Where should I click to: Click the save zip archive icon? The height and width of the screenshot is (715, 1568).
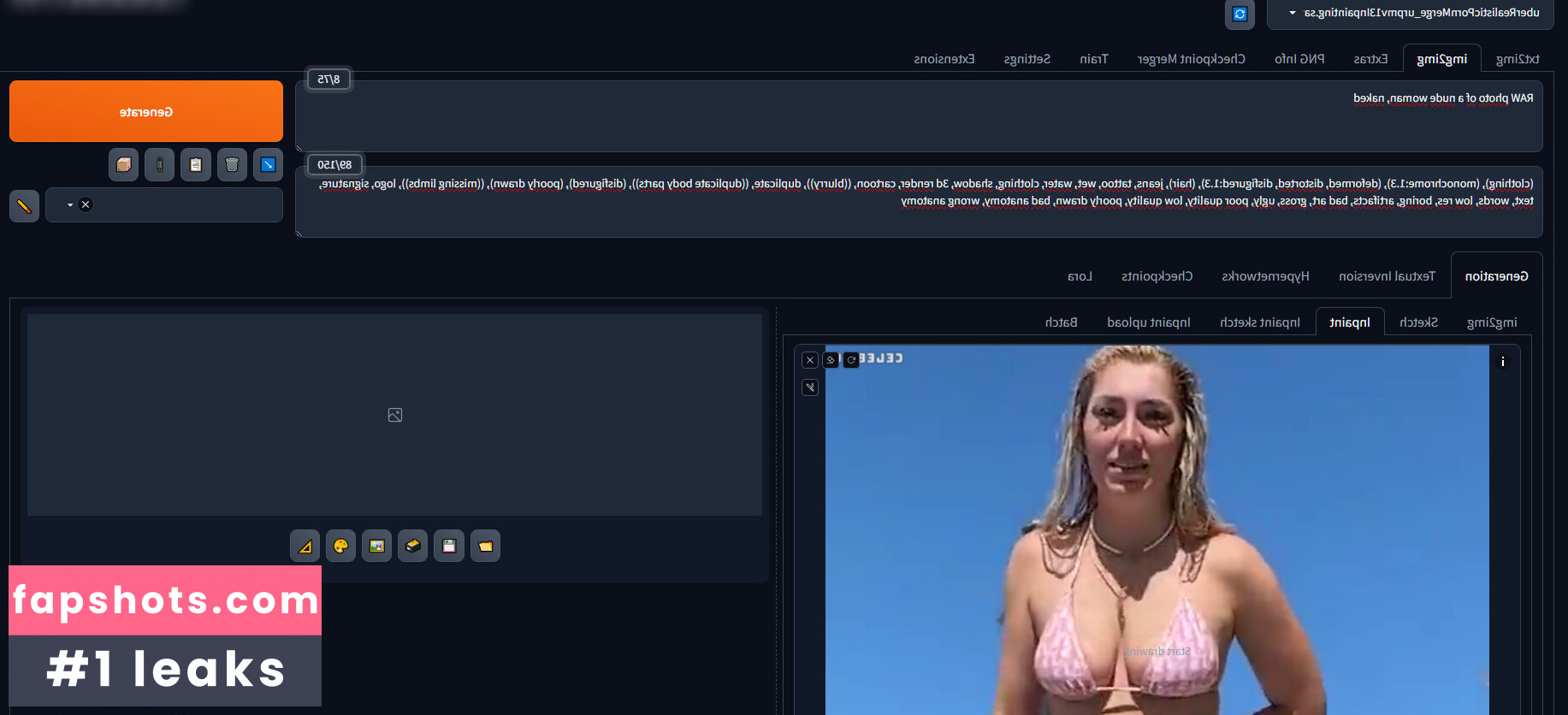click(413, 546)
